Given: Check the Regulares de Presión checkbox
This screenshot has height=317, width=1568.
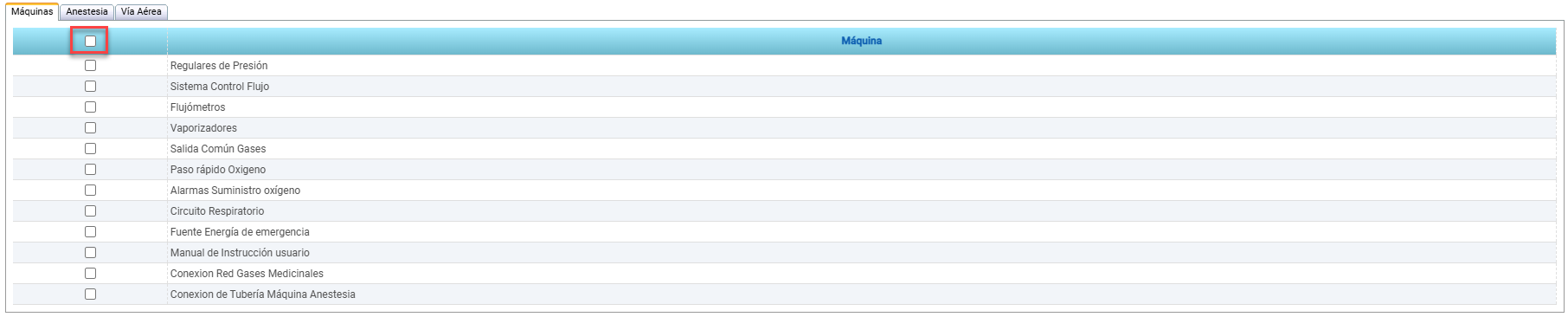Looking at the screenshot, I should tap(90, 65).
